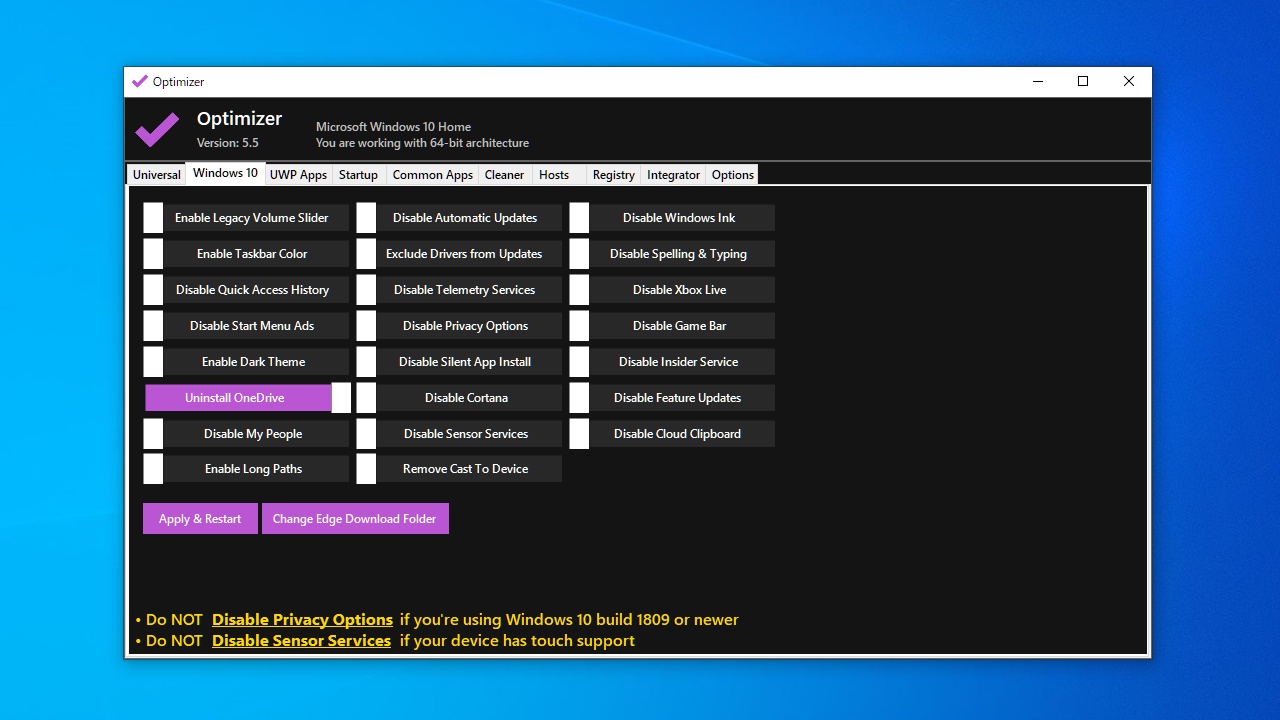The image size is (1280, 720).
Task: Open the Cleaner tab
Action: pyautogui.click(x=505, y=175)
